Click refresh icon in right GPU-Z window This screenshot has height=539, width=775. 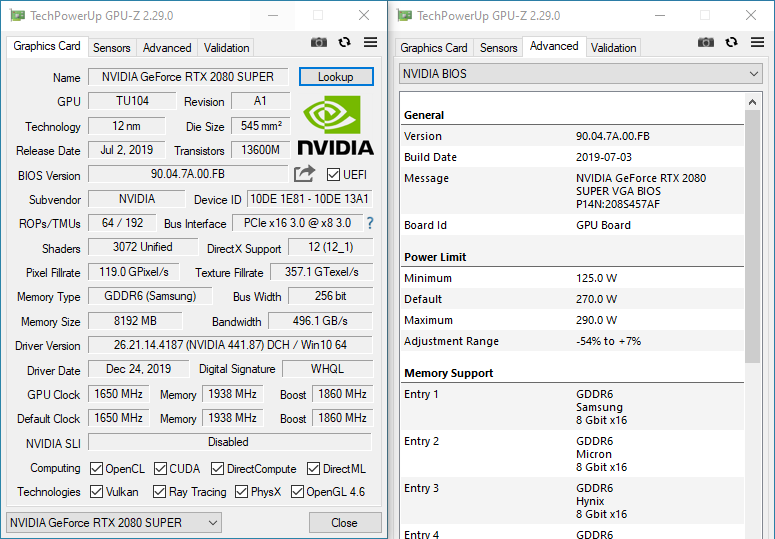click(x=732, y=42)
